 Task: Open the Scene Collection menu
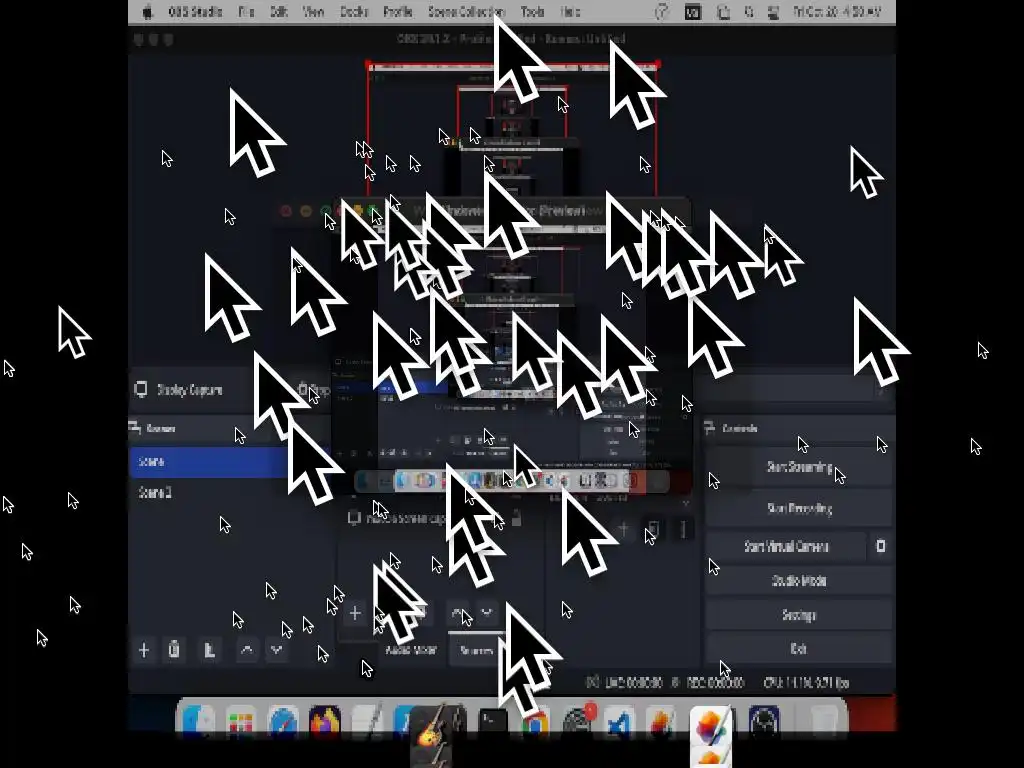pyautogui.click(x=466, y=12)
